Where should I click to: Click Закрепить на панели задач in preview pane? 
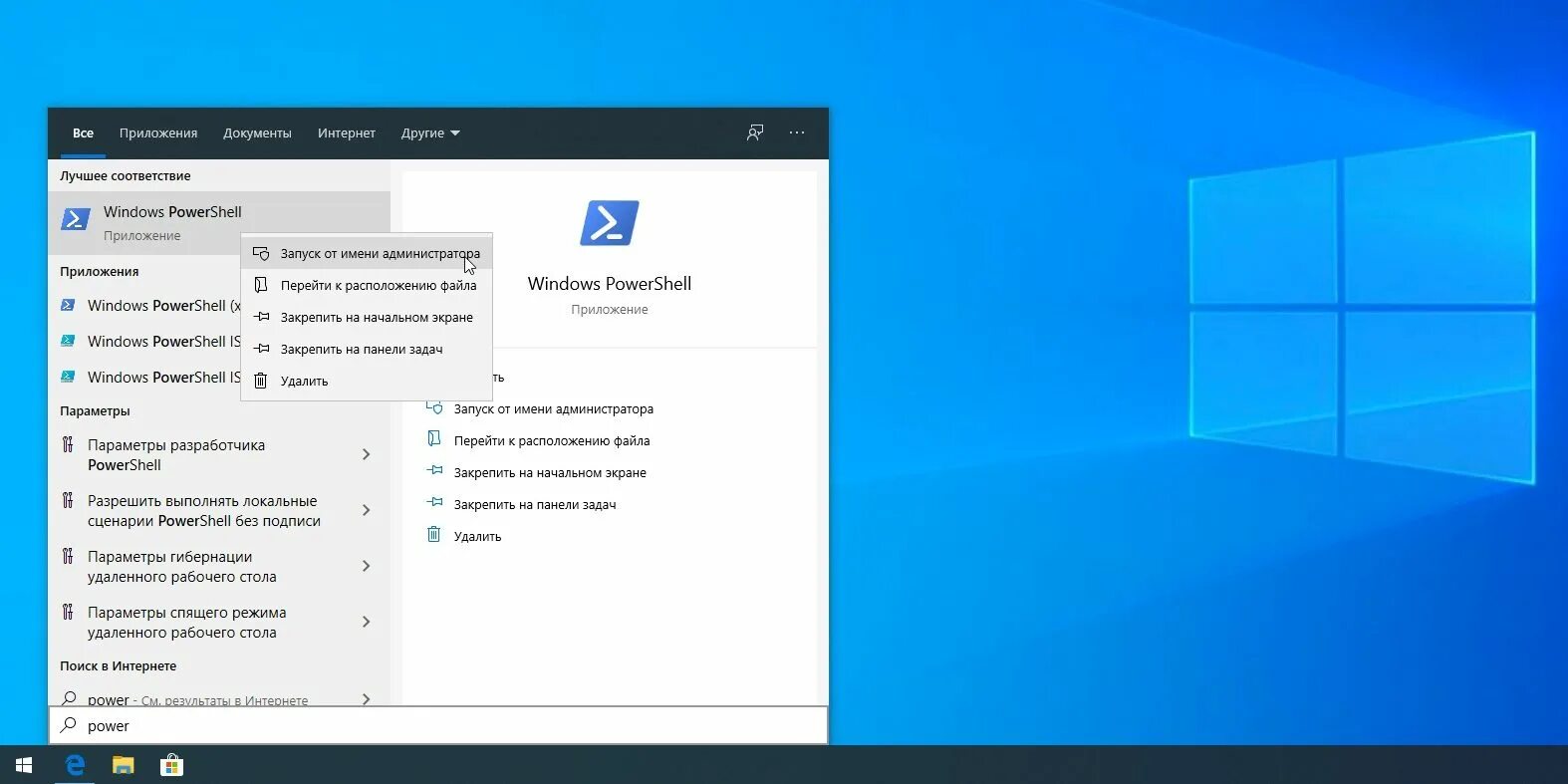[x=535, y=504]
